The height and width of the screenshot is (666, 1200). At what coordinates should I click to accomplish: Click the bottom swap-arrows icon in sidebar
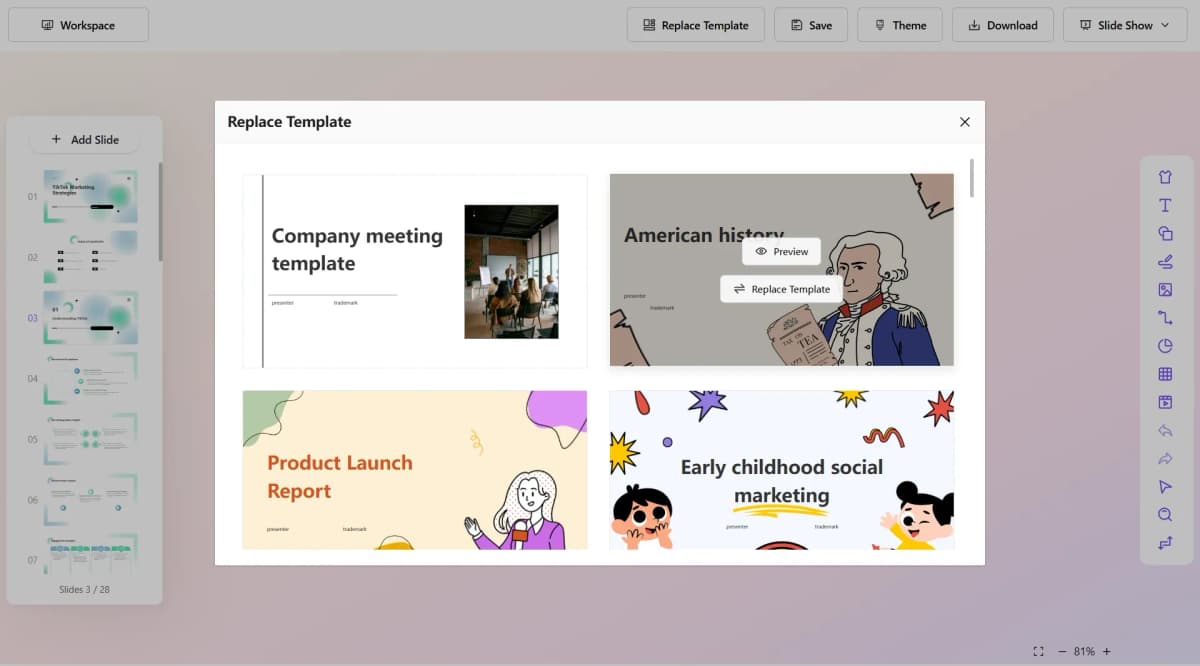(1165, 543)
